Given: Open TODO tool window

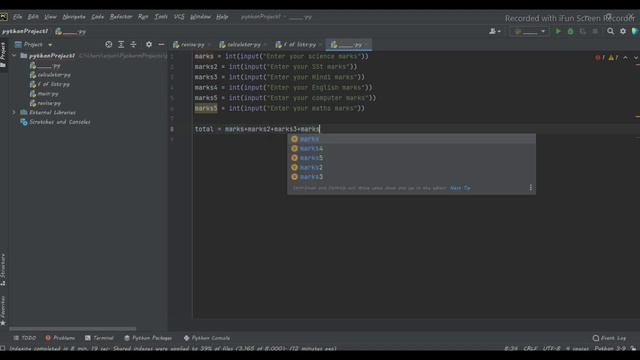Looking at the screenshot, I should point(24,338).
